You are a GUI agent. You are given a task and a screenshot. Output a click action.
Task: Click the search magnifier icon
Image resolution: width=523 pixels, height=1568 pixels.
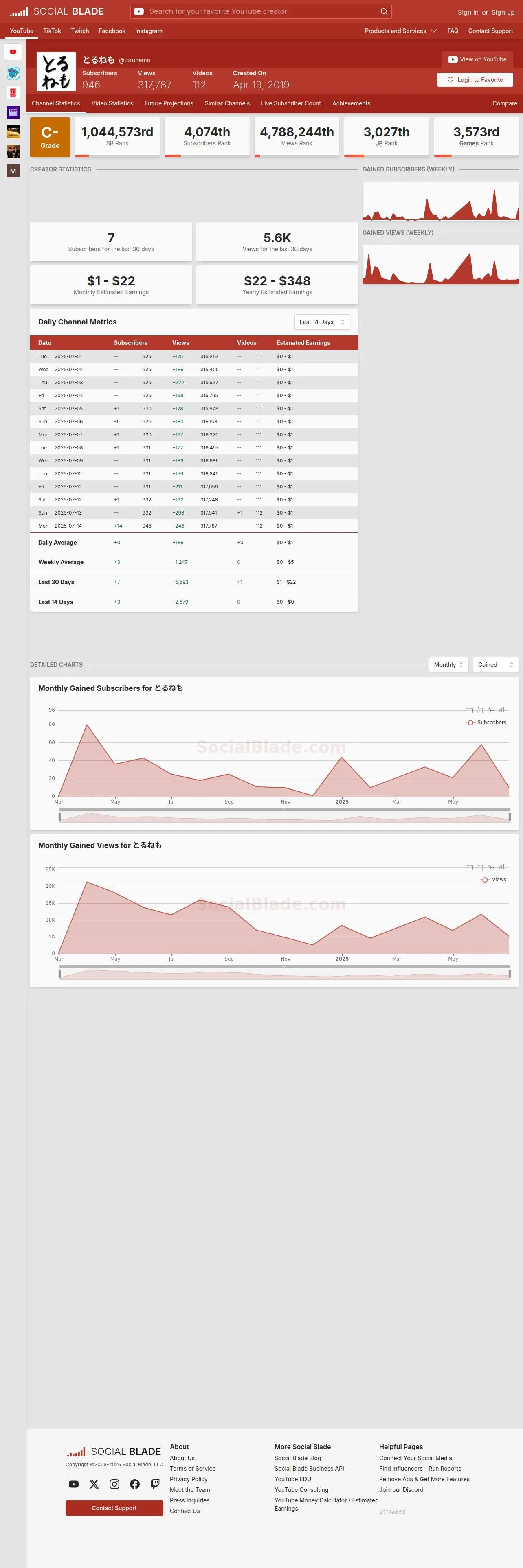pyautogui.click(x=384, y=11)
